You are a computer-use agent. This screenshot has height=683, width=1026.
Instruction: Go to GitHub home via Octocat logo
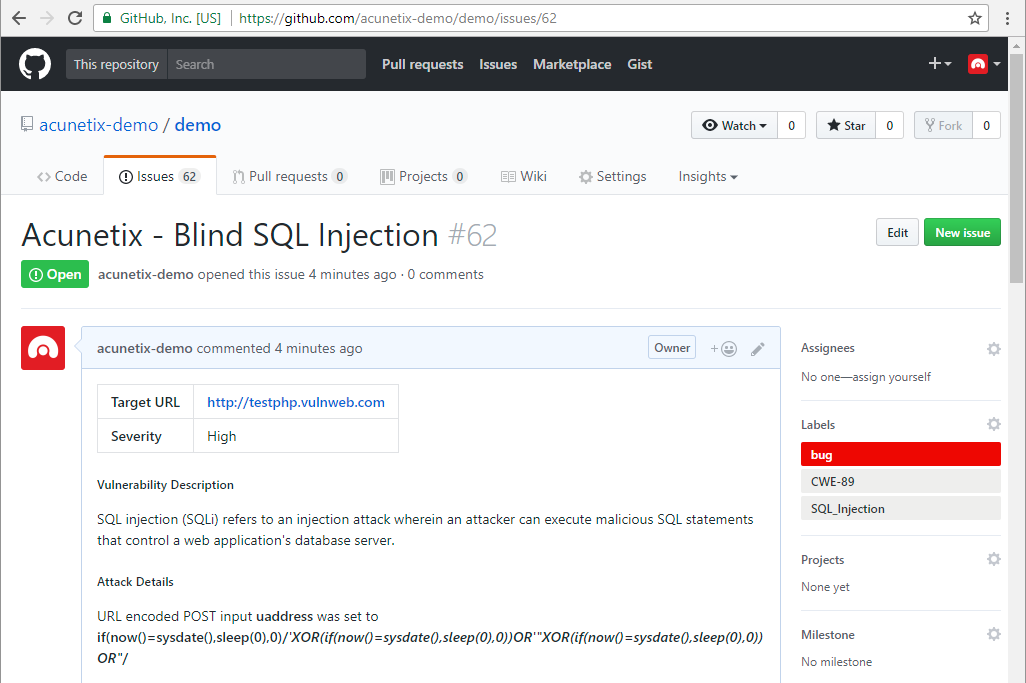pos(35,64)
